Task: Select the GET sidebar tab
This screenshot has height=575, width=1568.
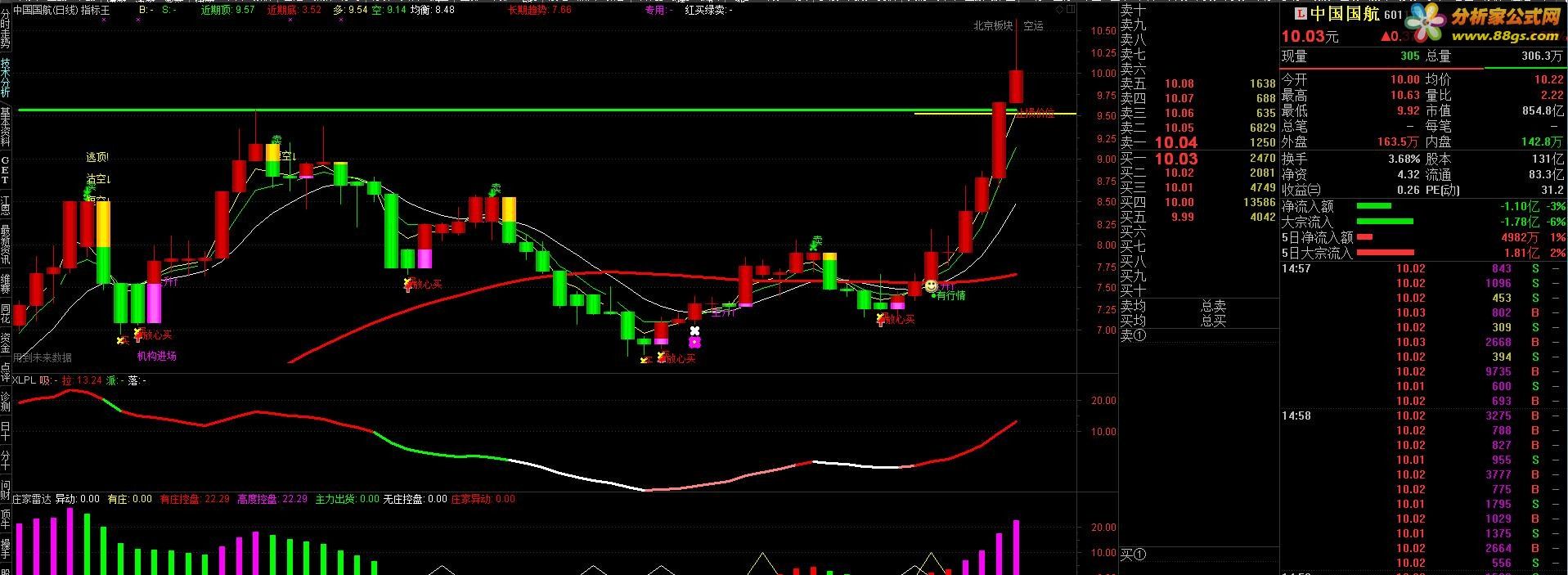Action: (x=6, y=170)
